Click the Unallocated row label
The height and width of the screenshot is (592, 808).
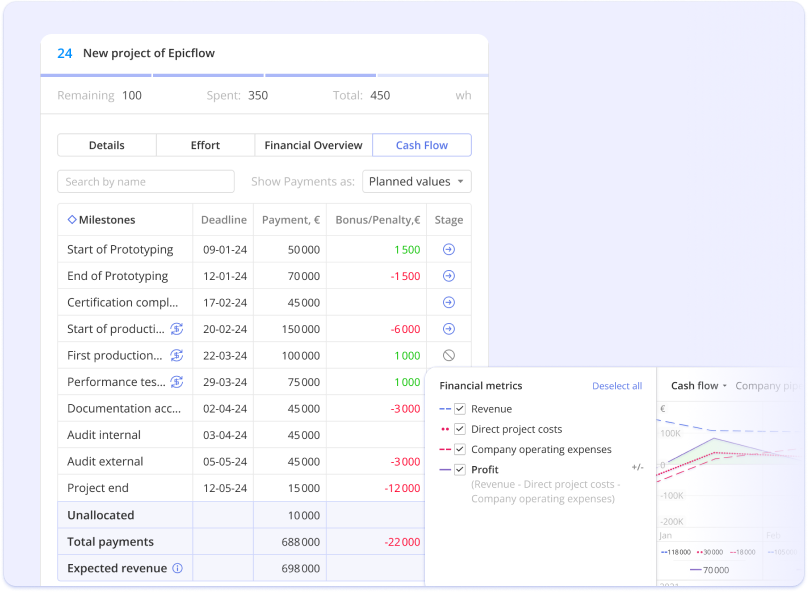tap(100, 515)
